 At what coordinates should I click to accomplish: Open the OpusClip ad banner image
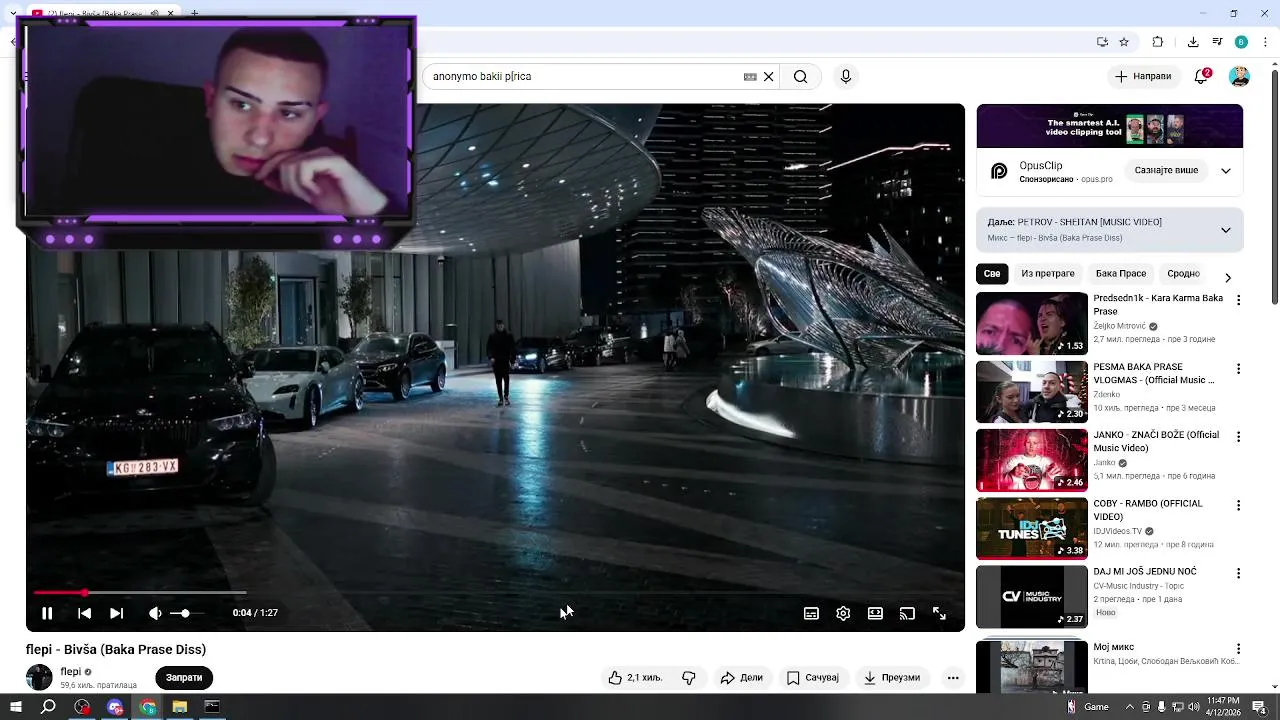(1110, 126)
